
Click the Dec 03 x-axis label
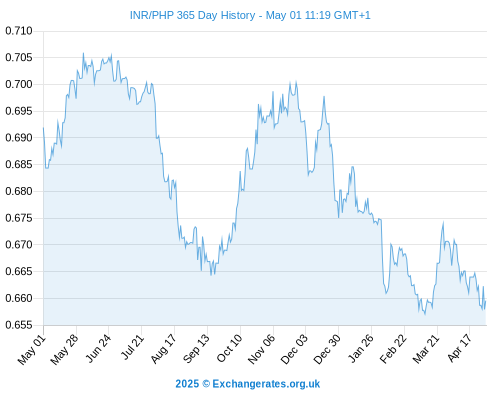point(294,349)
